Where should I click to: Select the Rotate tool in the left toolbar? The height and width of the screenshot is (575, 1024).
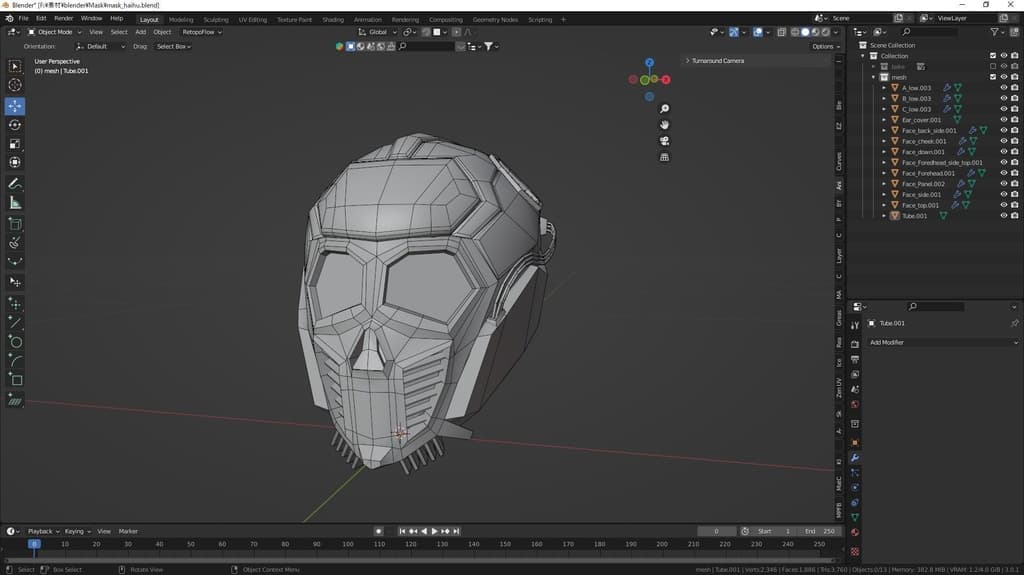coord(15,125)
